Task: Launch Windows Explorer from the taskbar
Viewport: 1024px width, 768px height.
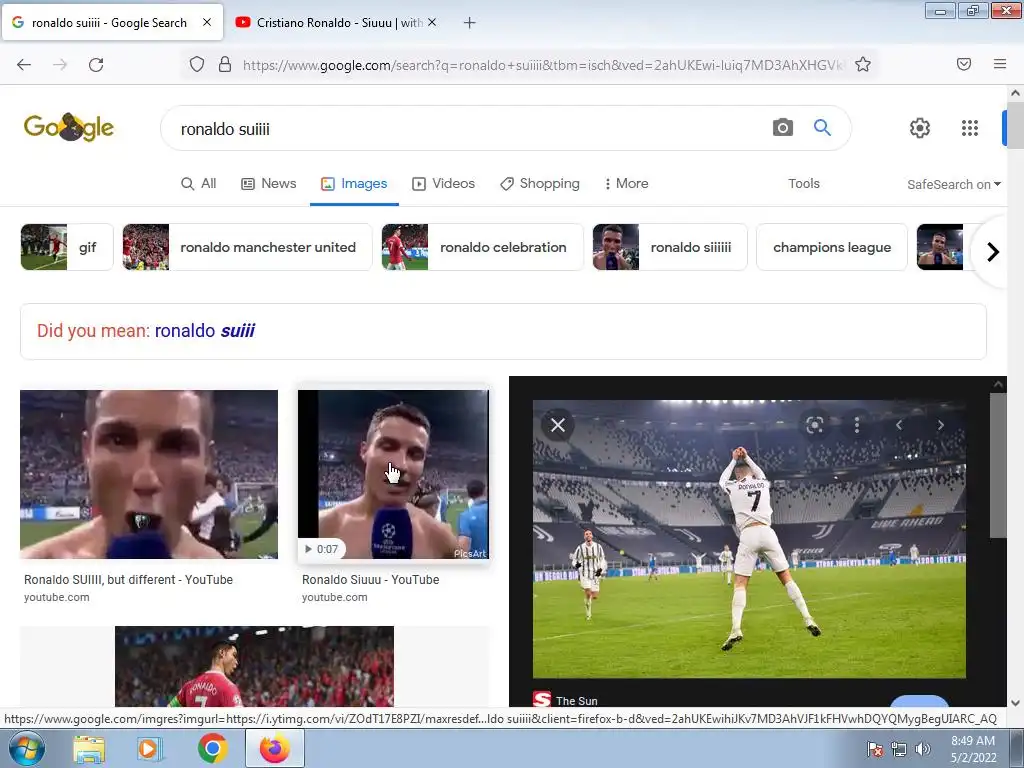Action: 89,749
